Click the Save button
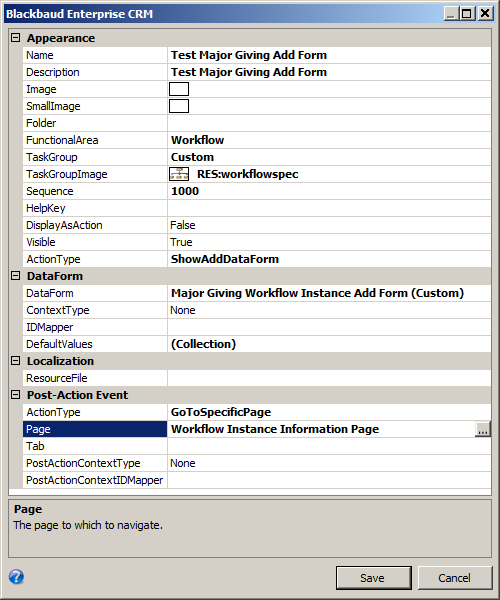 click(374, 578)
